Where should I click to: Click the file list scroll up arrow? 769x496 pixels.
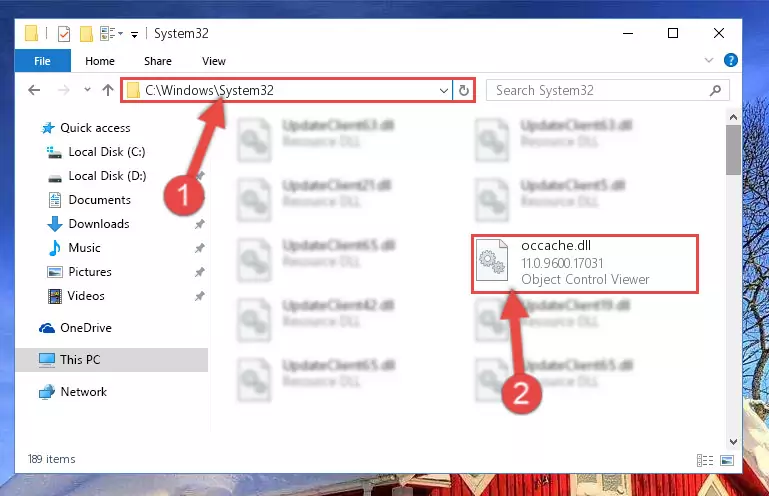(733, 117)
